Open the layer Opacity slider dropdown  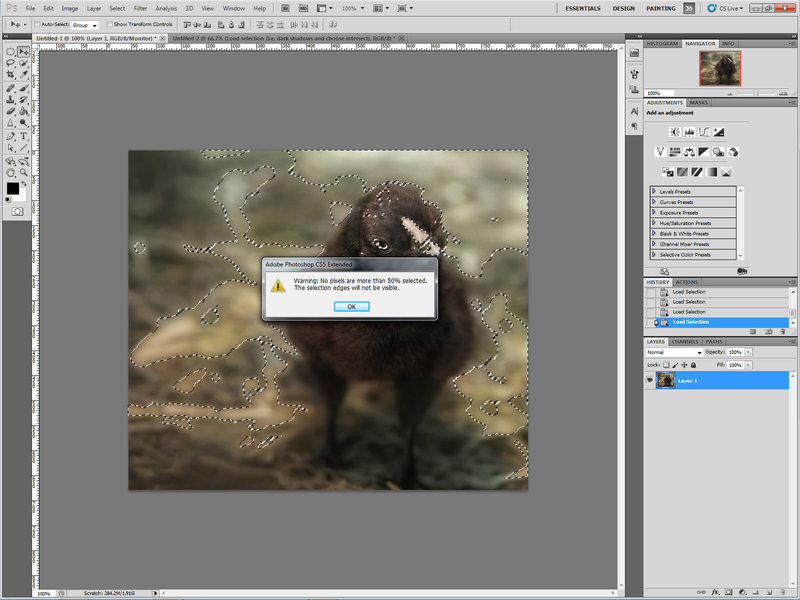pos(748,352)
